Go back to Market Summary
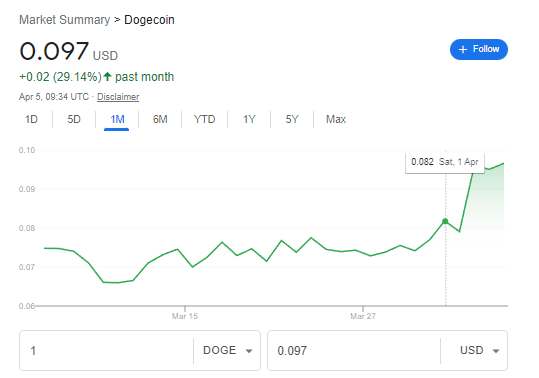The image size is (539, 378). pyautogui.click(x=64, y=20)
